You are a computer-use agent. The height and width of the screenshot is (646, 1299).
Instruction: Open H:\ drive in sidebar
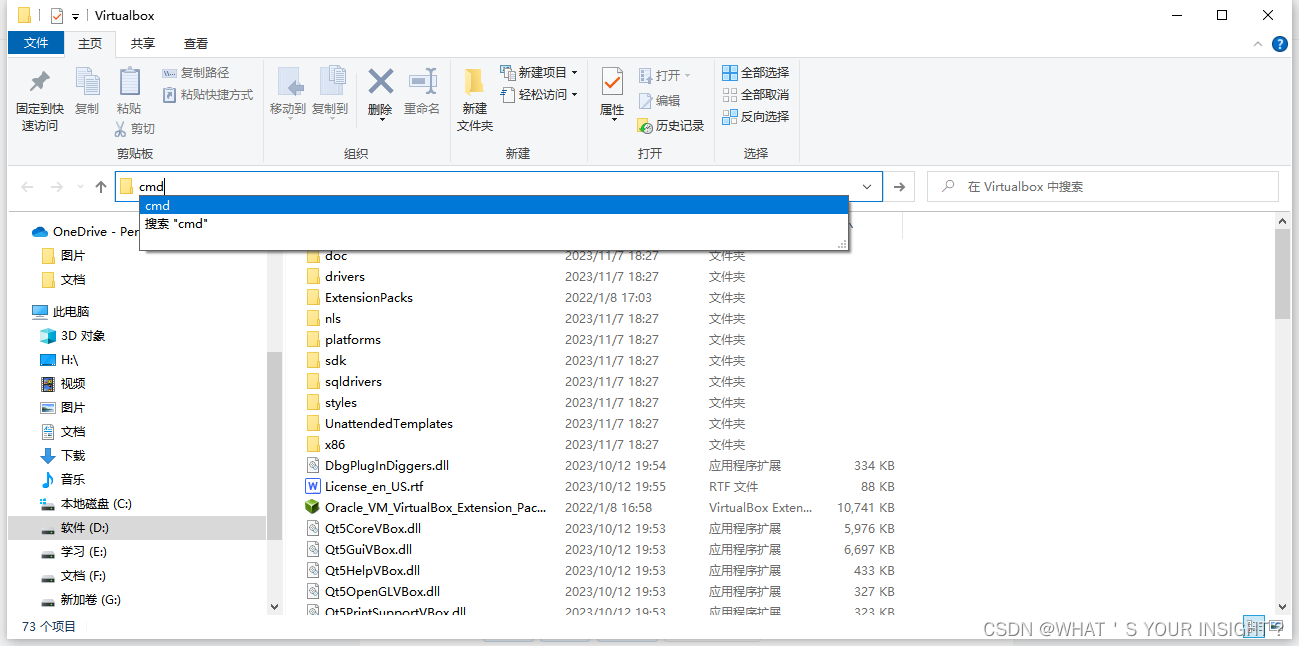(x=58, y=360)
